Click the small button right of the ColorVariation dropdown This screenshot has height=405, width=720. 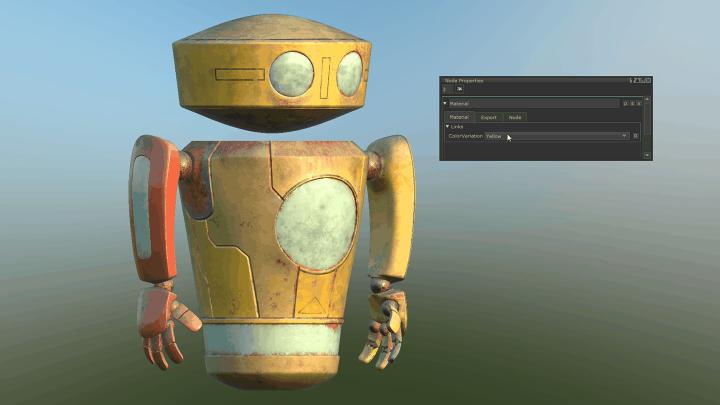[636, 135]
